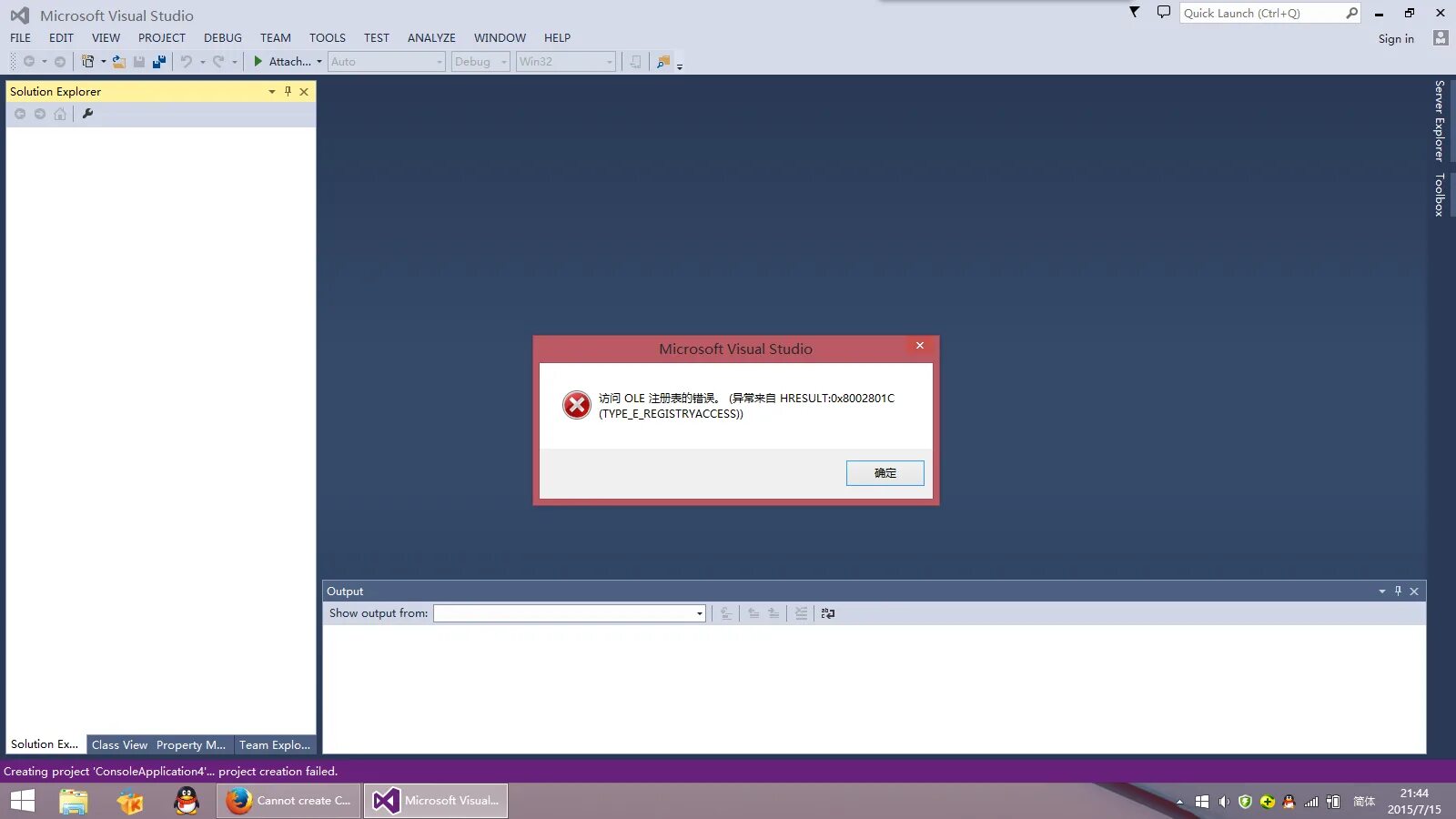Image resolution: width=1456 pixels, height=819 pixels.
Task: Click the Solution Explorer Home icon
Action: (60, 114)
